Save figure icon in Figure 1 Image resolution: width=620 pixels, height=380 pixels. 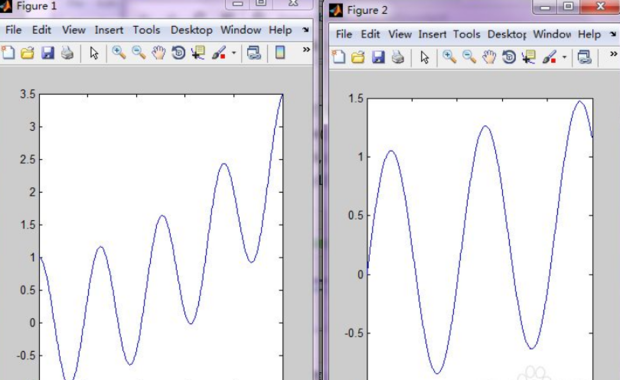coord(47,53)
